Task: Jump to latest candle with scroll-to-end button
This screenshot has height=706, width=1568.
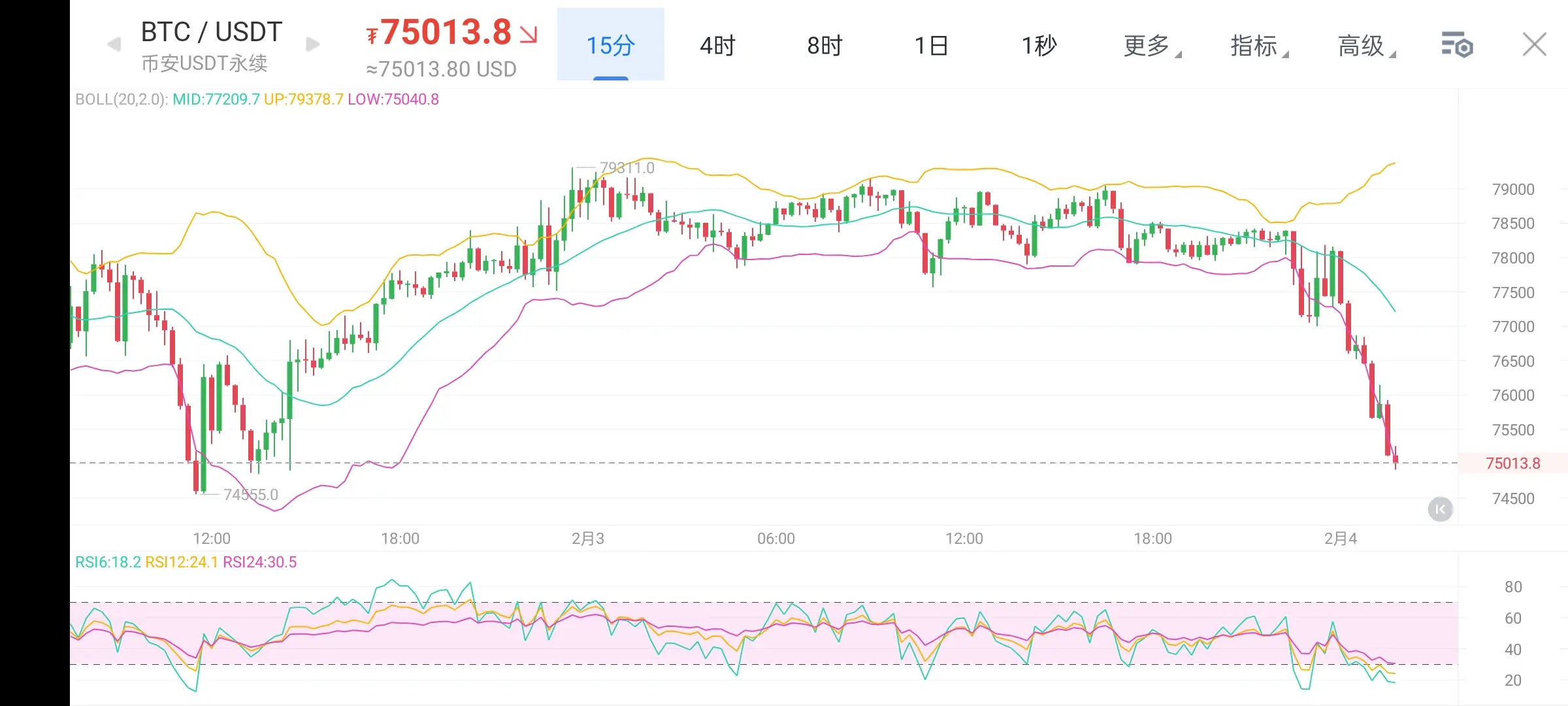Action: 1440,509
